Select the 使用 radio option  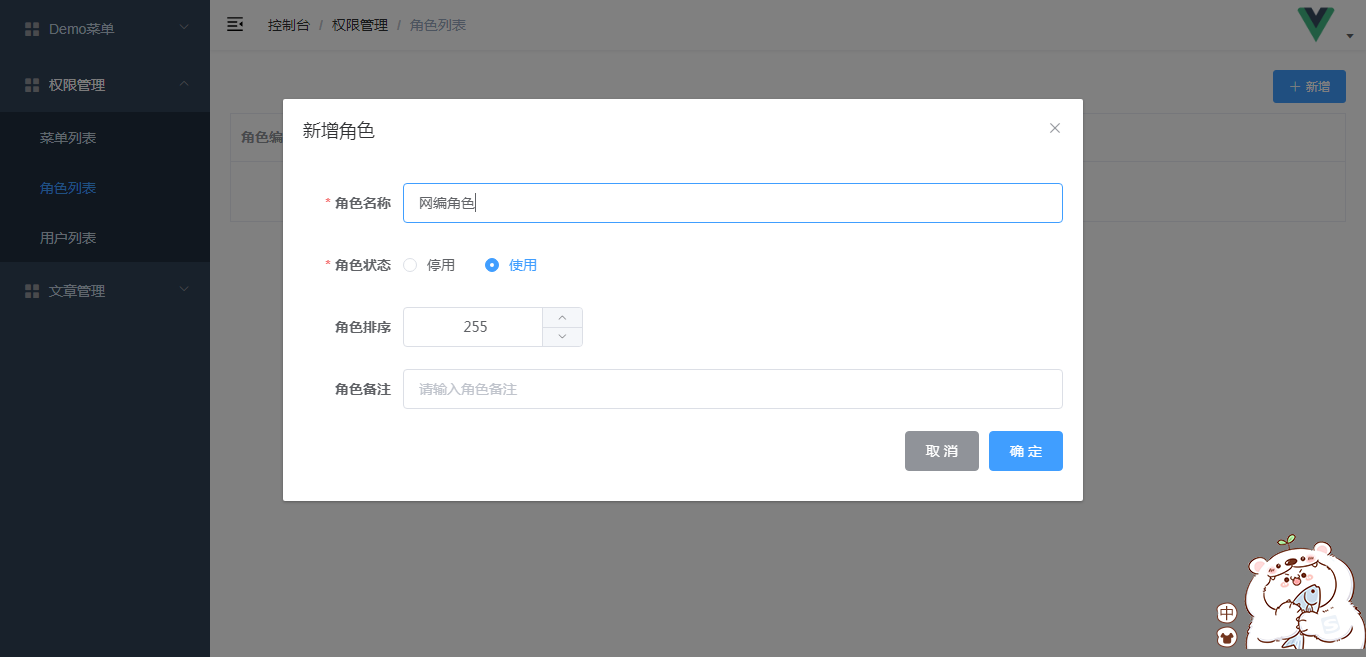click(492, 265)
